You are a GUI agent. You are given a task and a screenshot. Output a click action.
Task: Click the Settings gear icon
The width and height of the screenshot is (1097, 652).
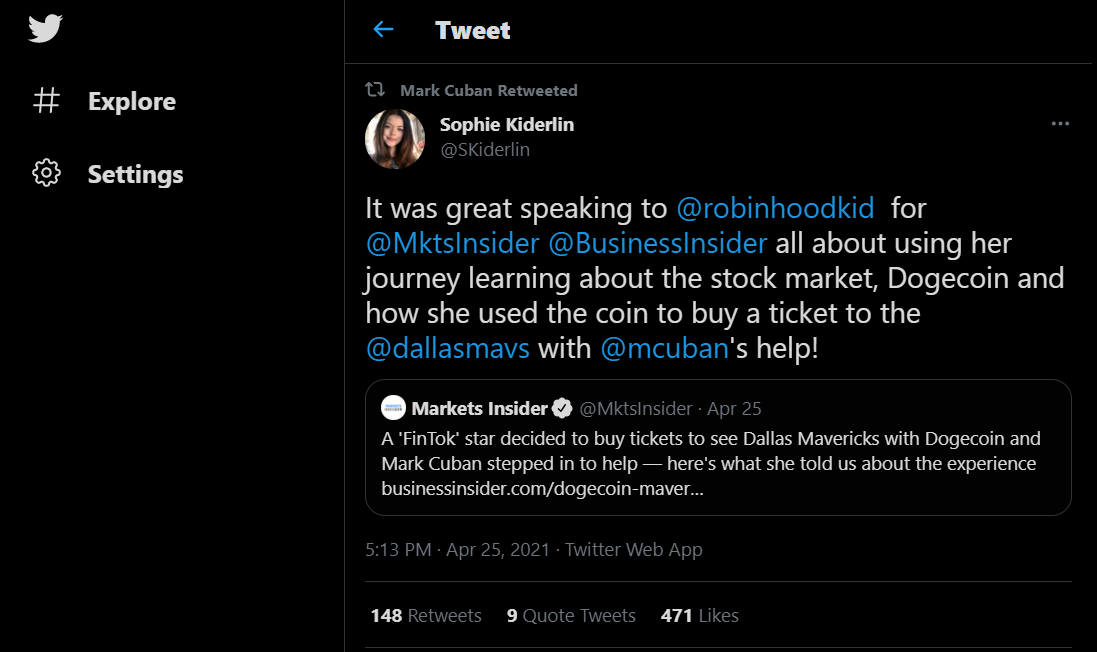coord(46,174)
